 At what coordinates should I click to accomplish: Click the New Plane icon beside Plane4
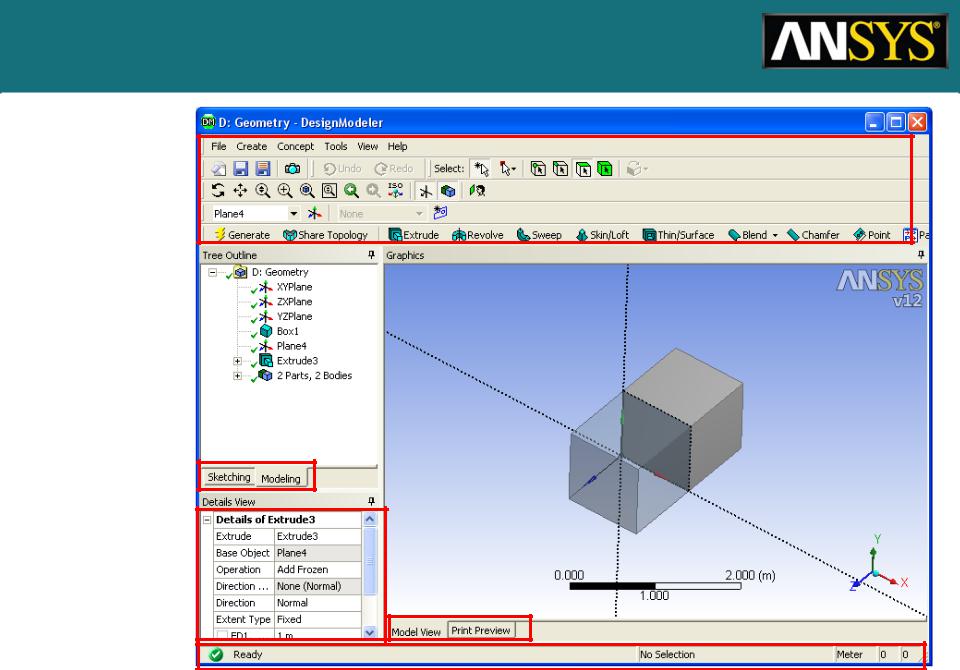tap(315, 213)
